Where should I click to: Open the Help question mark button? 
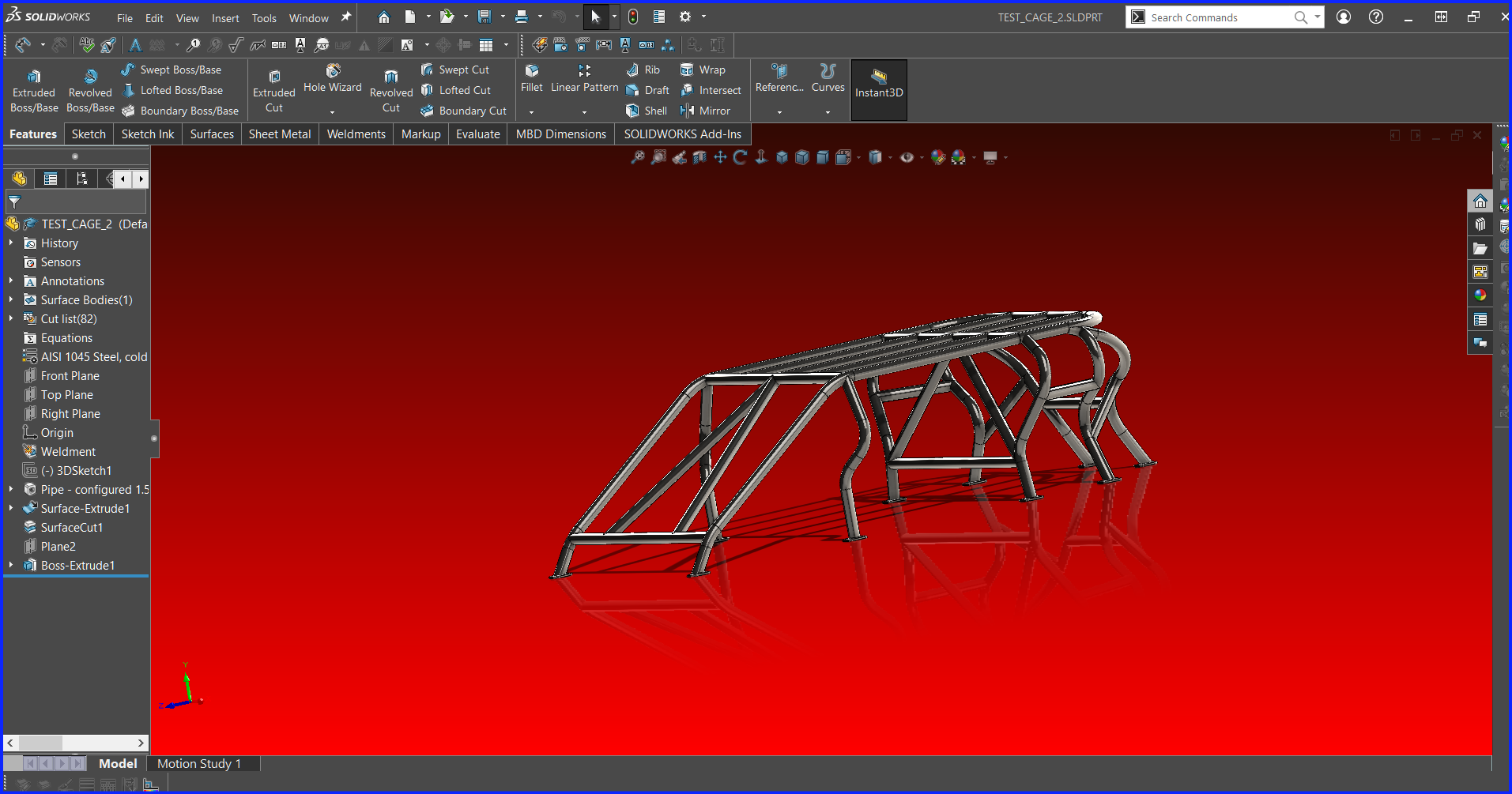click(x=1376, y=17)
